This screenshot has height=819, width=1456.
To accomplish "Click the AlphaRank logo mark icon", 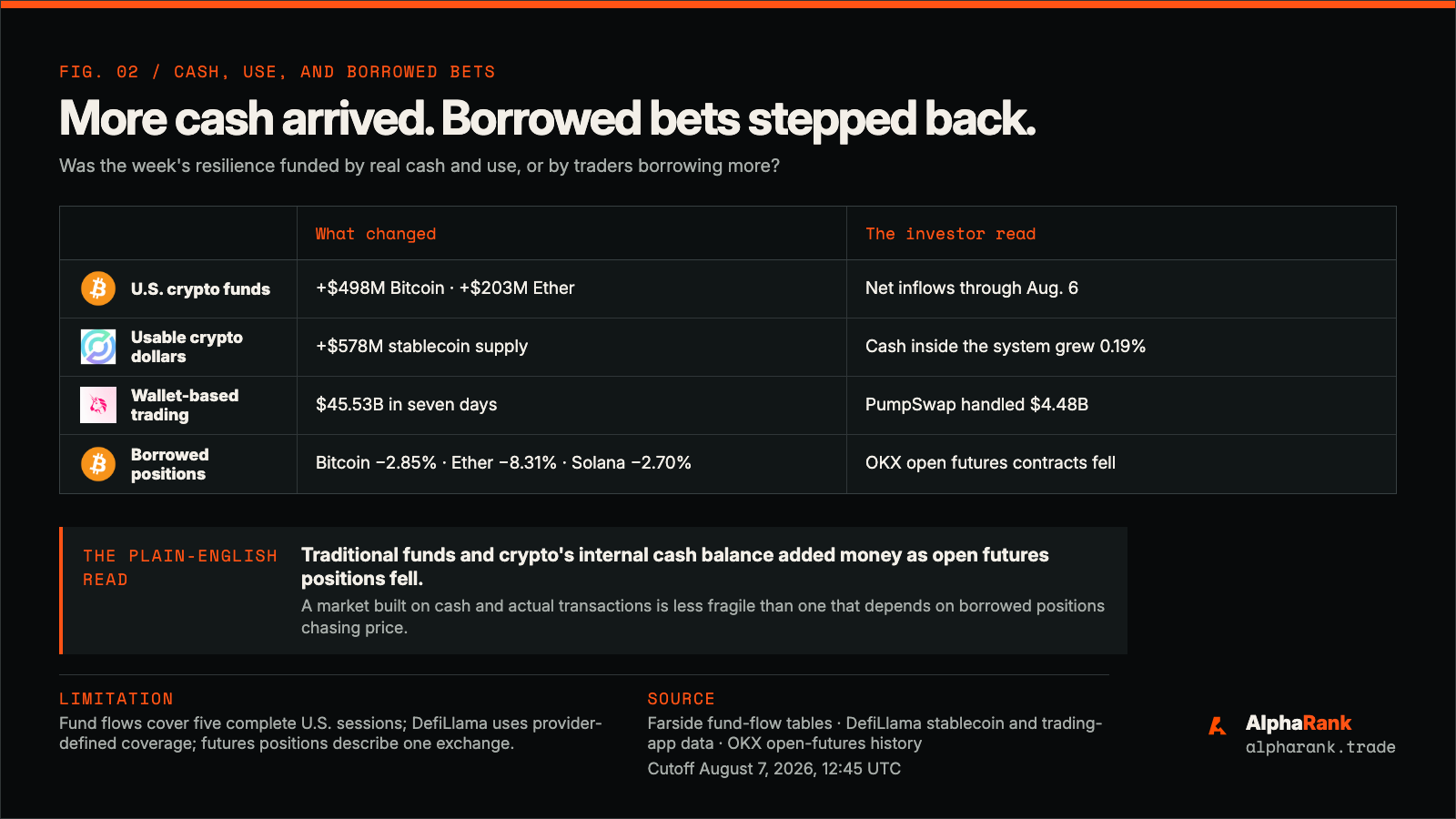I will pos(1218,726).
